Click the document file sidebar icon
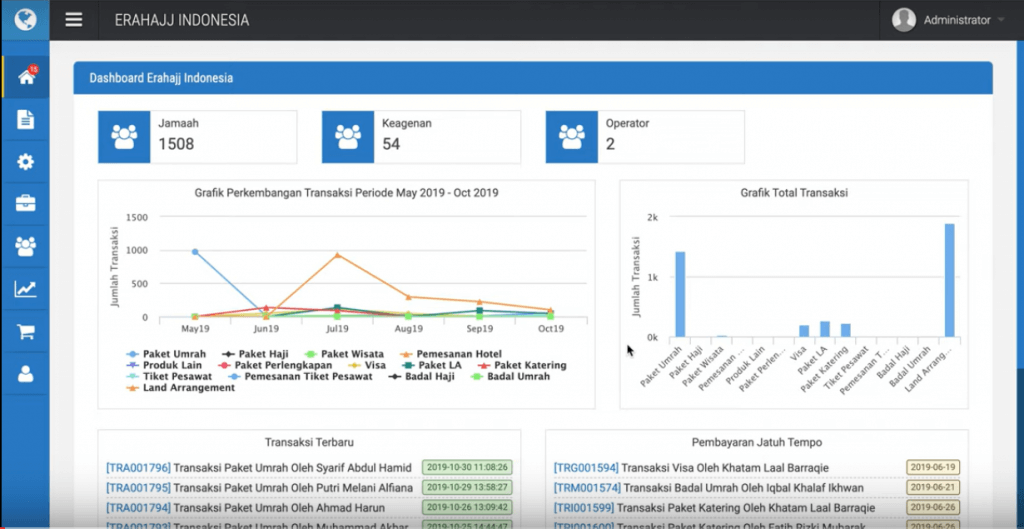The image size is (1024, 529). [x=25, y=120]
